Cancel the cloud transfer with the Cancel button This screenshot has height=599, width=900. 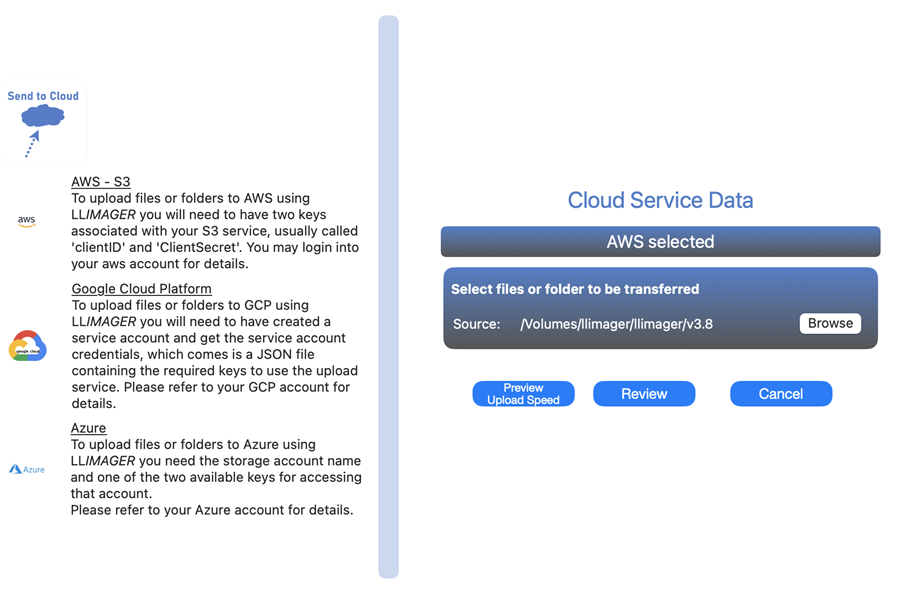point(780,393)
